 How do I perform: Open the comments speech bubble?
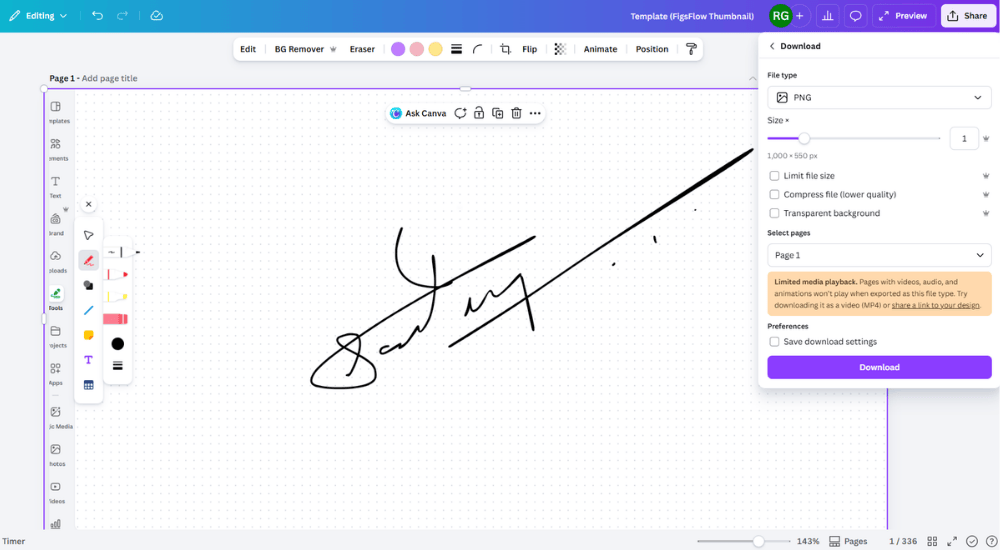pos(855,16)
